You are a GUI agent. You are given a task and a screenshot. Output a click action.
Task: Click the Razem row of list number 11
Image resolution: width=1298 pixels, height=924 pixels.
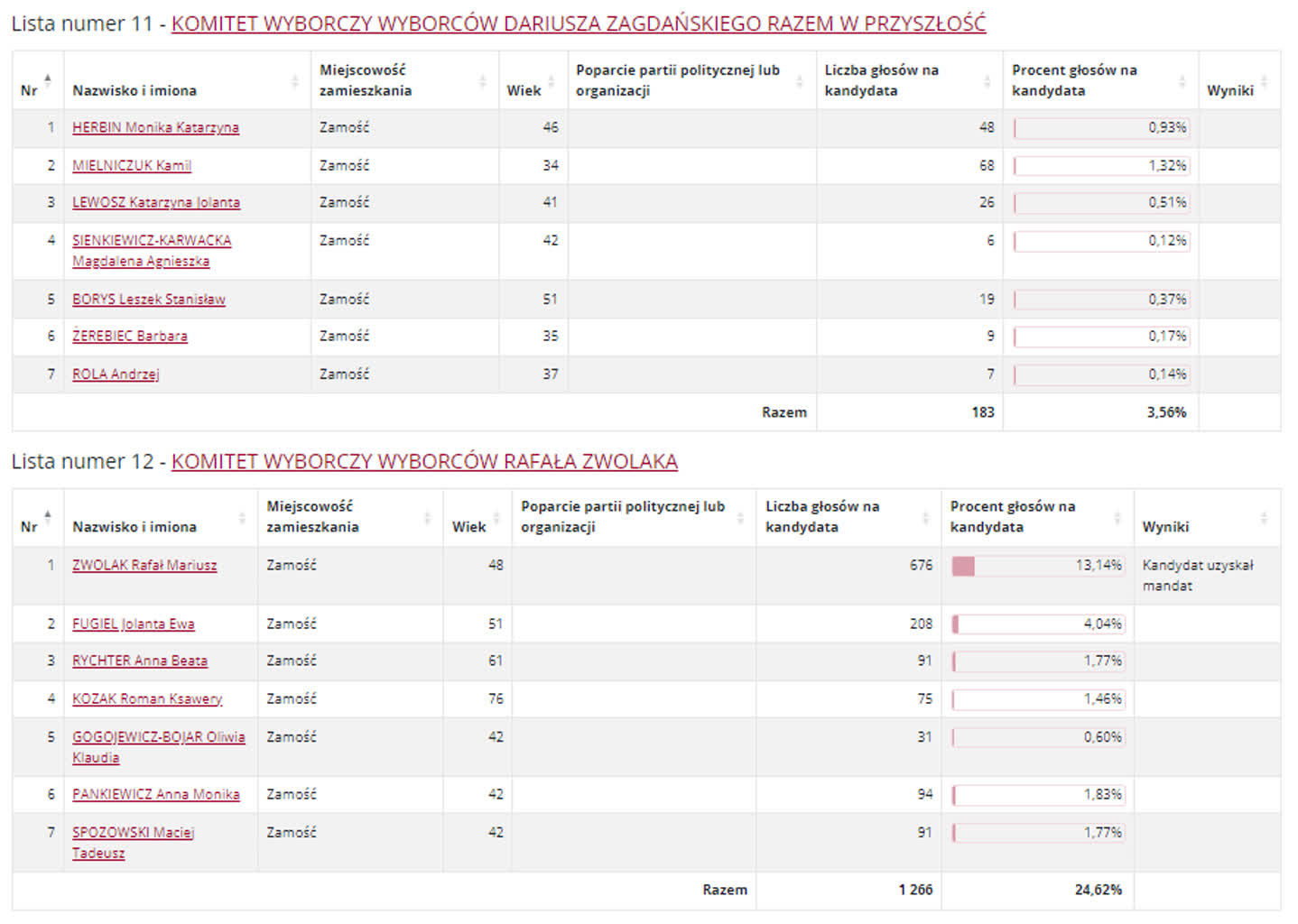point(783,411)
